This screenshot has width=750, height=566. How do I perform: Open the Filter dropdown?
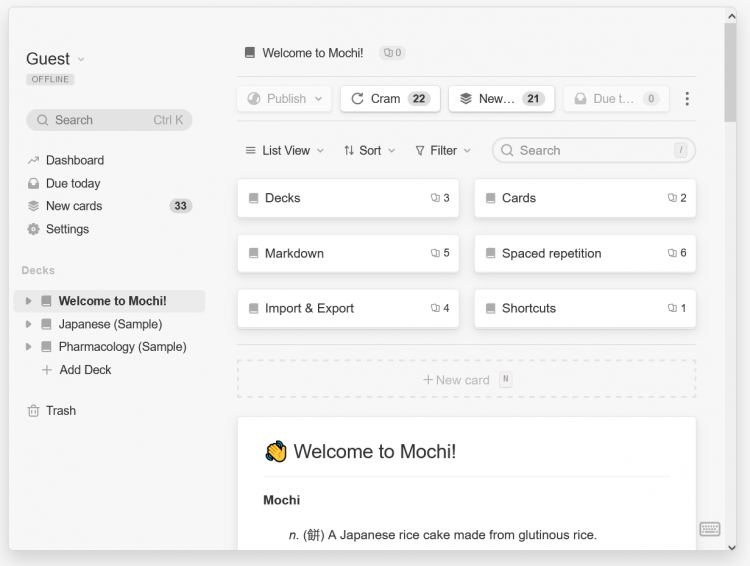(443, 151)
